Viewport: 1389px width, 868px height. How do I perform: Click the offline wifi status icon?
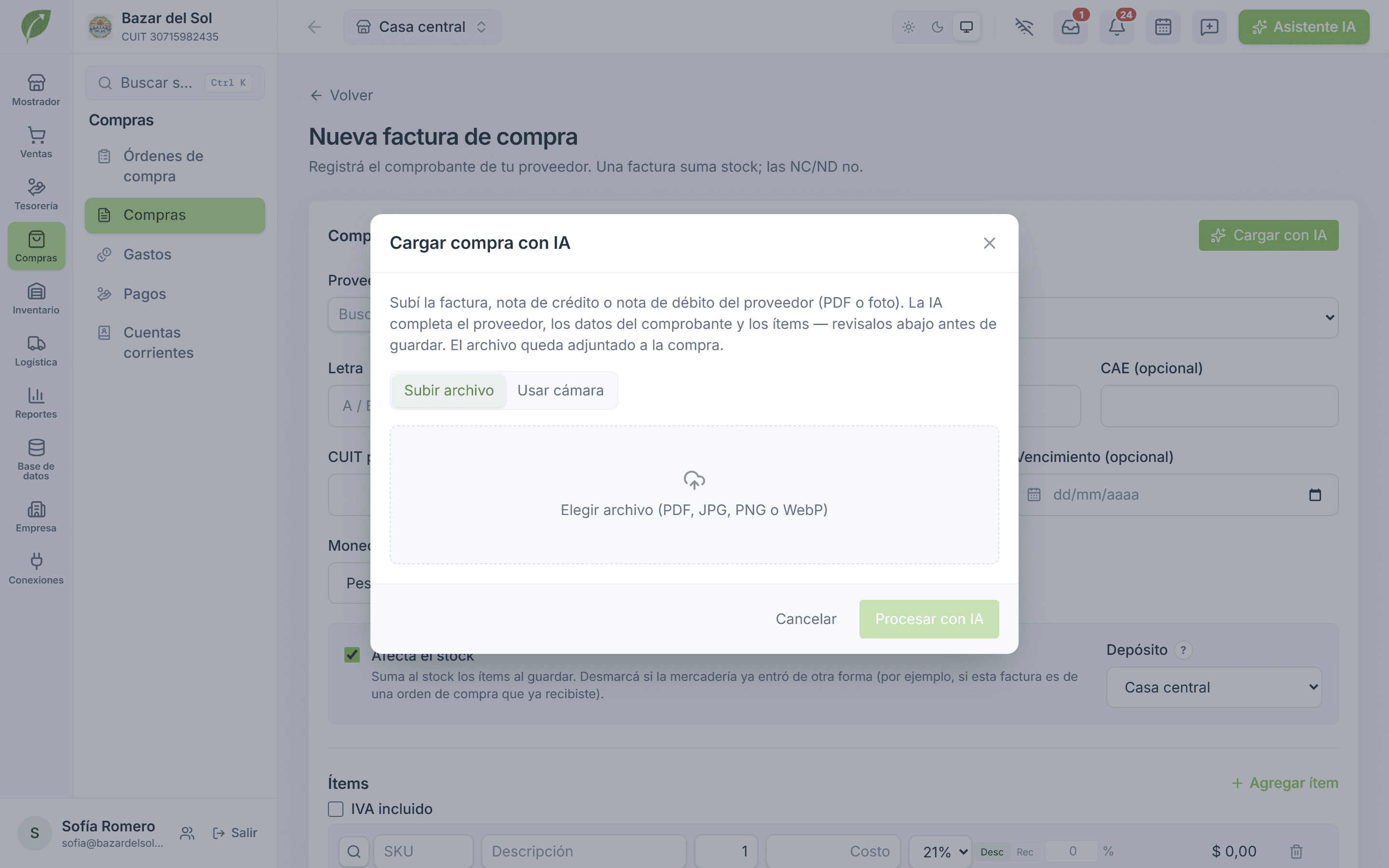(x=1024, y=27)
